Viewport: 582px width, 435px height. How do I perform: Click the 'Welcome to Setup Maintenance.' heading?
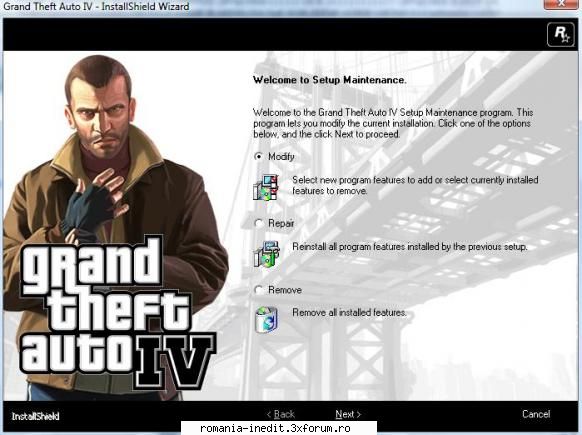[x=329, y=80]
